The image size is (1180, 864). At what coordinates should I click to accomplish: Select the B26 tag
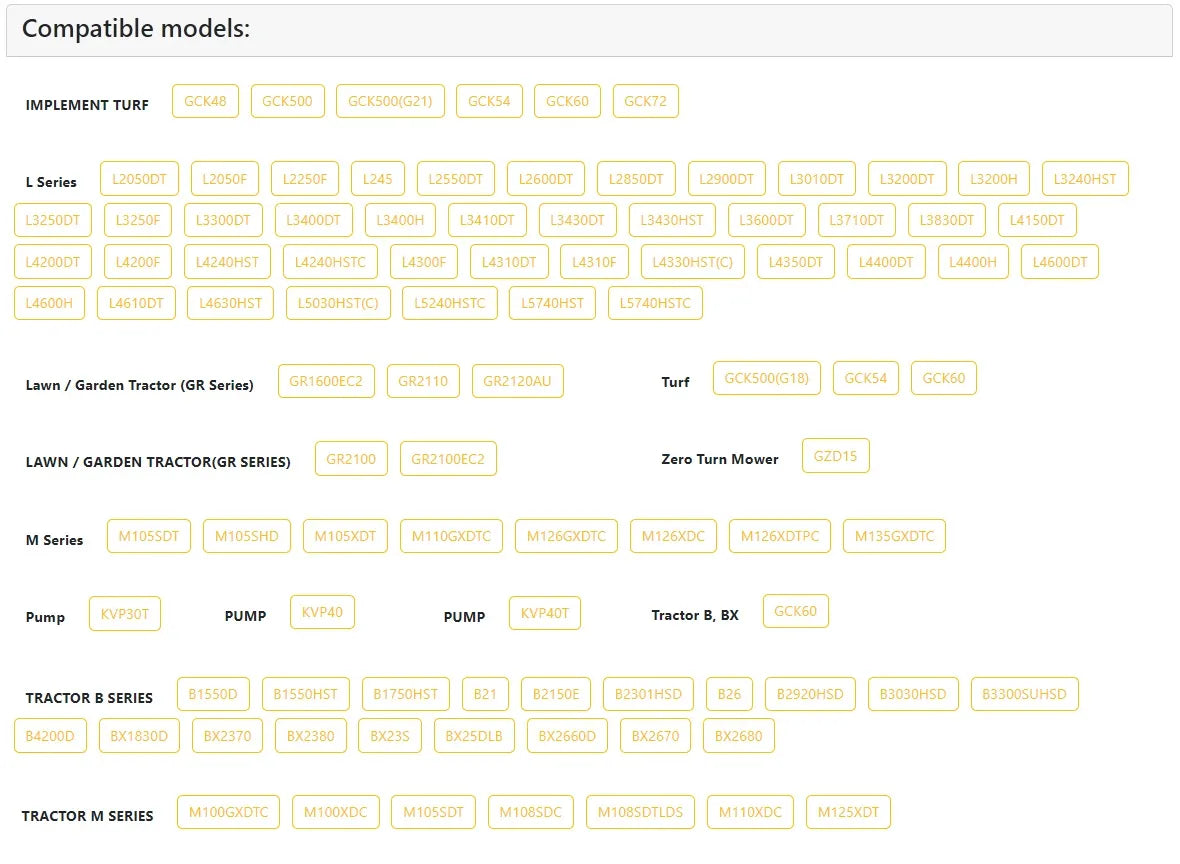pos(729,694)
